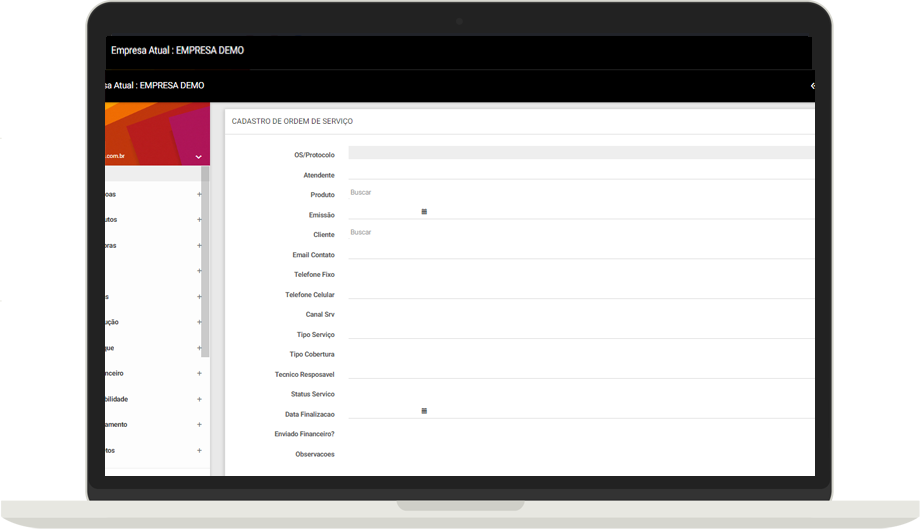Open the Emissão date calendar icon

(424, 212)
